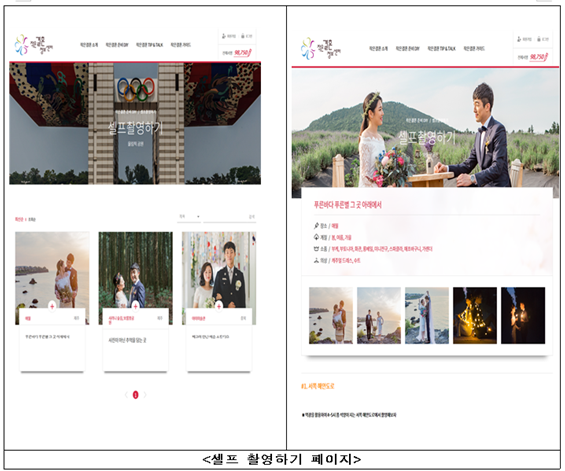The width and height of the screenshot is (565, 471).
Task: Go to the next page with the right pagination arrow
Action: pyautogui.click(x=145, y=395)
